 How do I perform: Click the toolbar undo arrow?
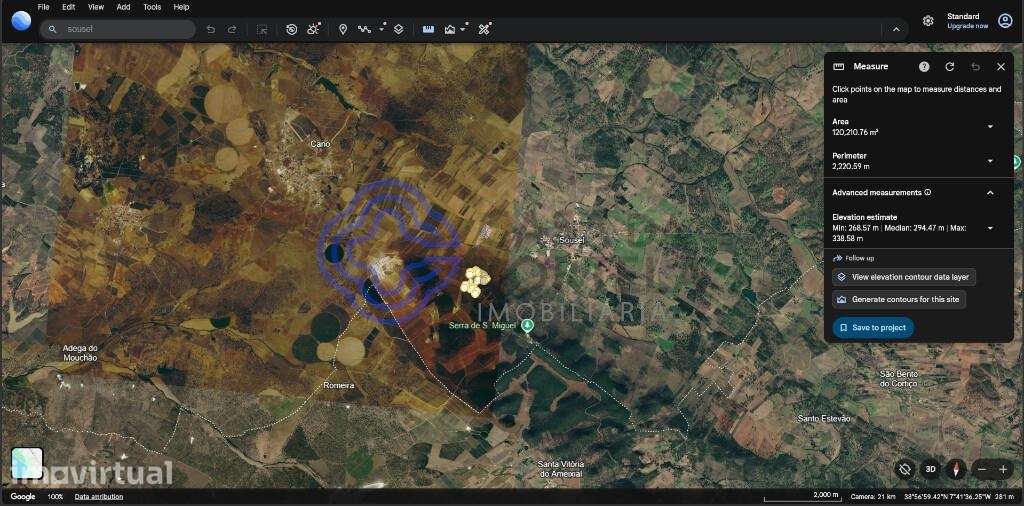click(211, 29)
